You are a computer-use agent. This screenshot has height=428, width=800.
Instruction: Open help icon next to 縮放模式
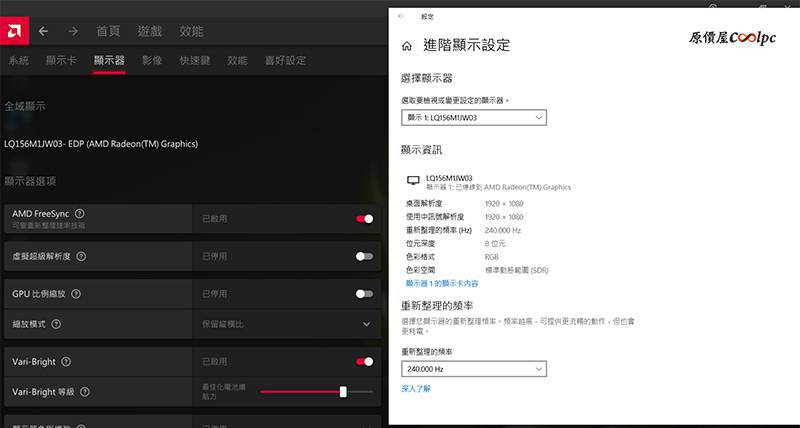(x=56, y=324)
